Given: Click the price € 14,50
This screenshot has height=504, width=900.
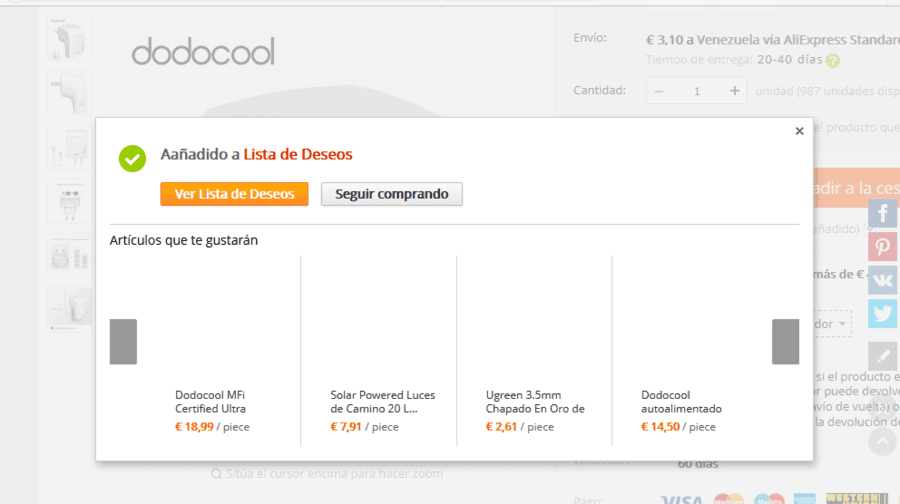Looking at the screenshot, I should [660, 427].
